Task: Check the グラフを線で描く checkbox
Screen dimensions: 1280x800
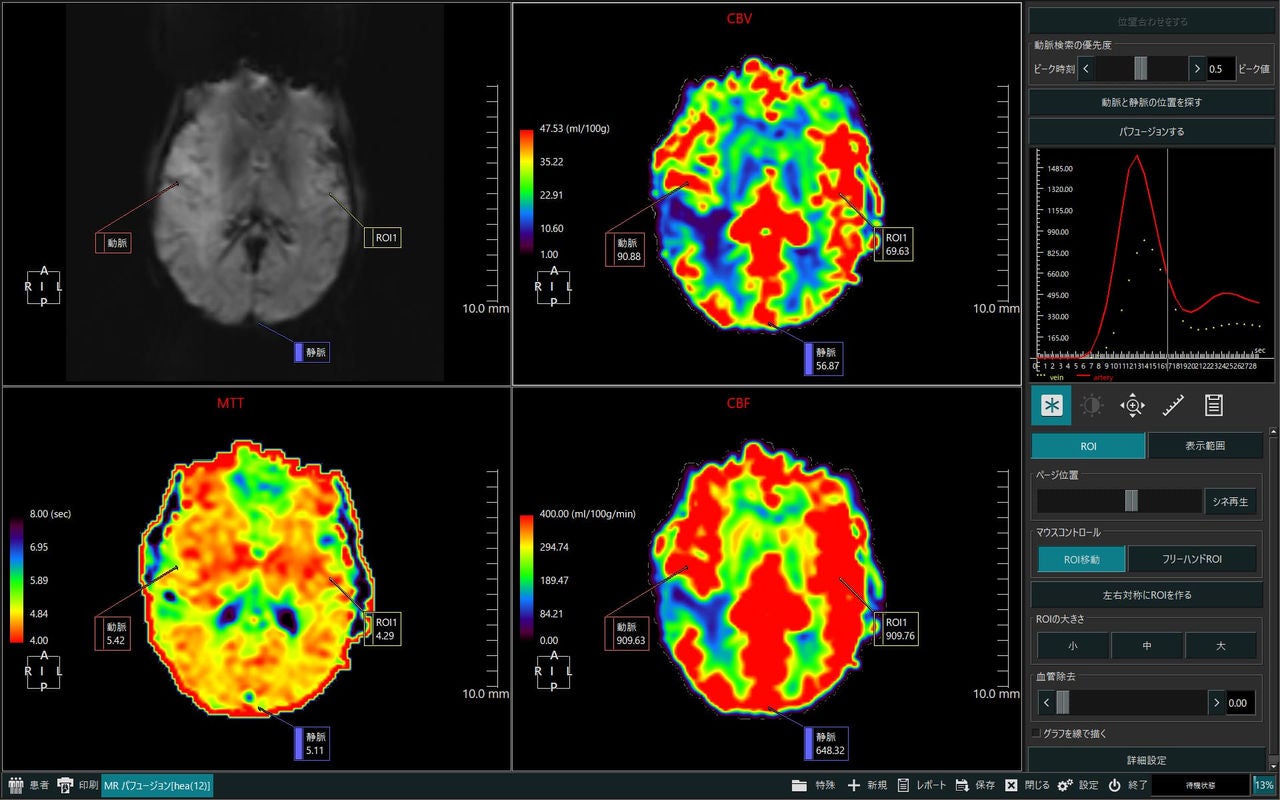Action: pos(1036,734)
